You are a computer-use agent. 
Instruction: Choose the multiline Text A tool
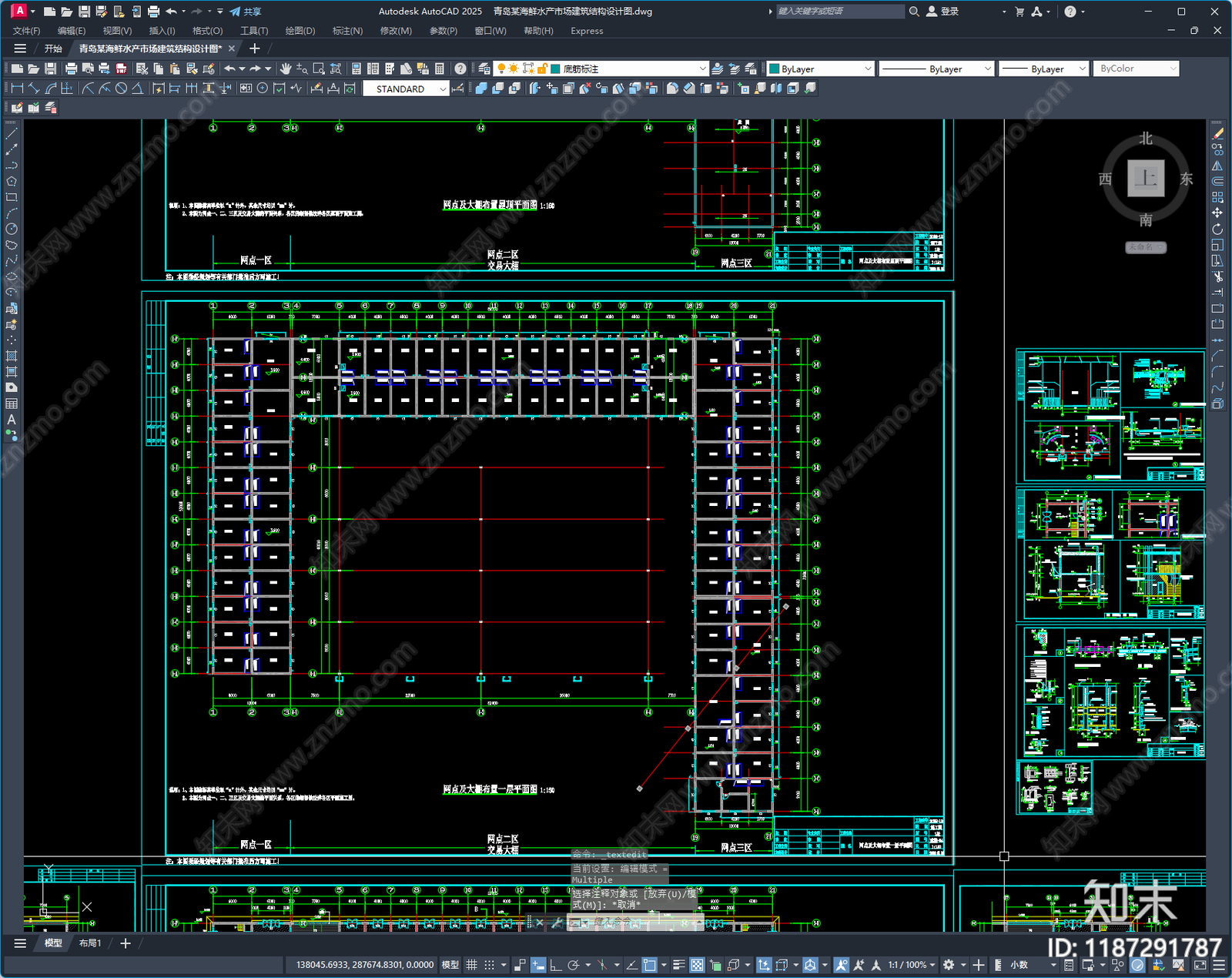[x=12, y=420]
